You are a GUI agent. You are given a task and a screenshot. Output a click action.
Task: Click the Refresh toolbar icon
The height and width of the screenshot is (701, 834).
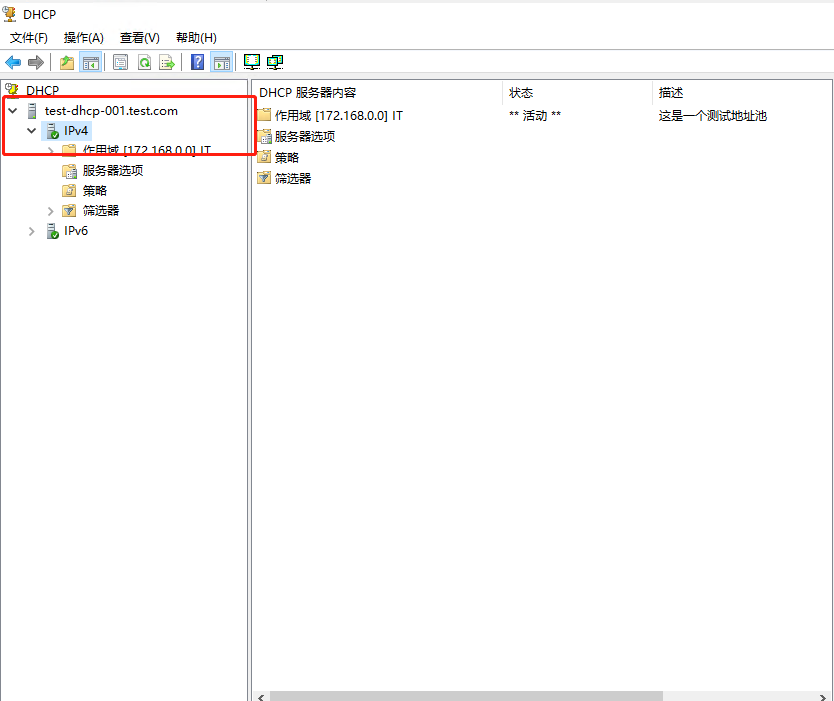coord(144,63)
